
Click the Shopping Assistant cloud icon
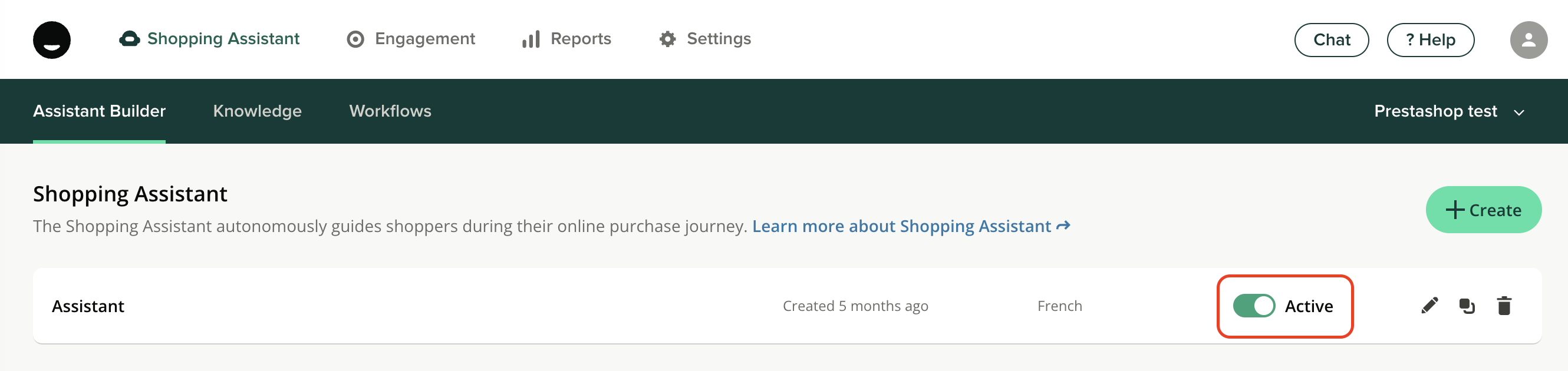pos(129,39)
